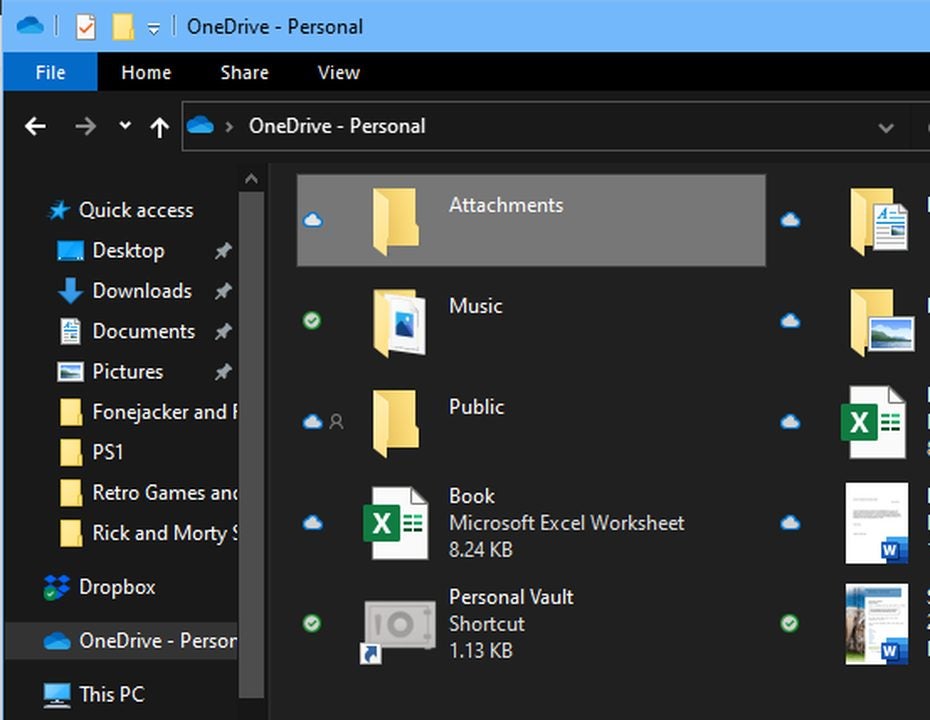Expand address bar breadcrumb chevron before OneDrive
Viewport: 930px width, 720px height.
click(x=229, y=126)
